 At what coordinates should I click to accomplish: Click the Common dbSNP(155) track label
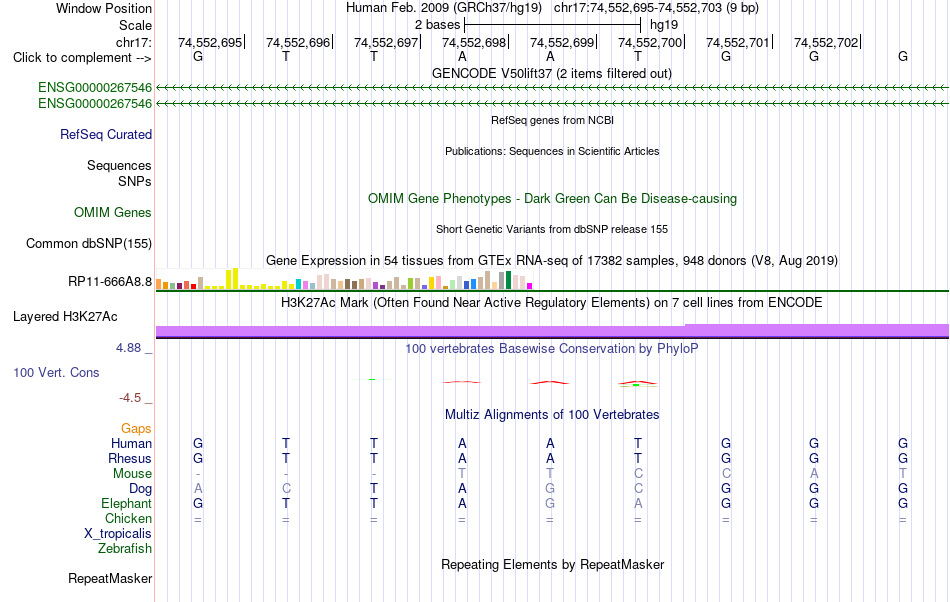89,243
